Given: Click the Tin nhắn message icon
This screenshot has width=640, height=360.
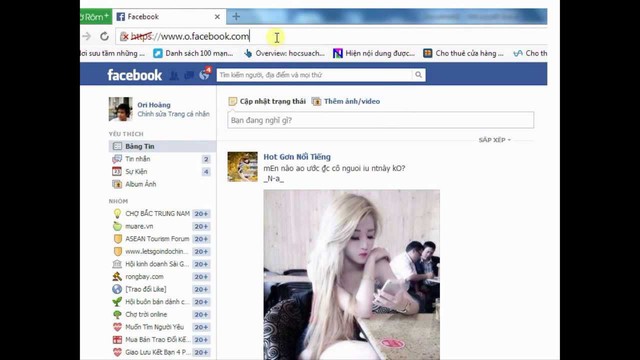Looking at the screenshot, I should click(x=117, y=159).
